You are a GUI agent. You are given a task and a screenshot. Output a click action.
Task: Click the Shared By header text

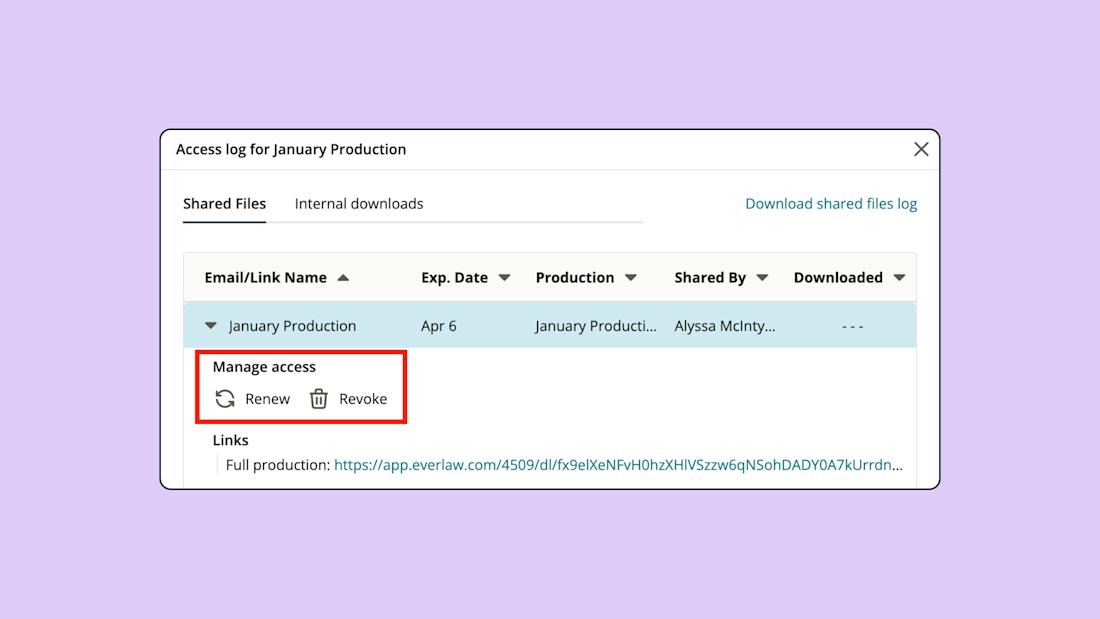(x=710, y=277)
